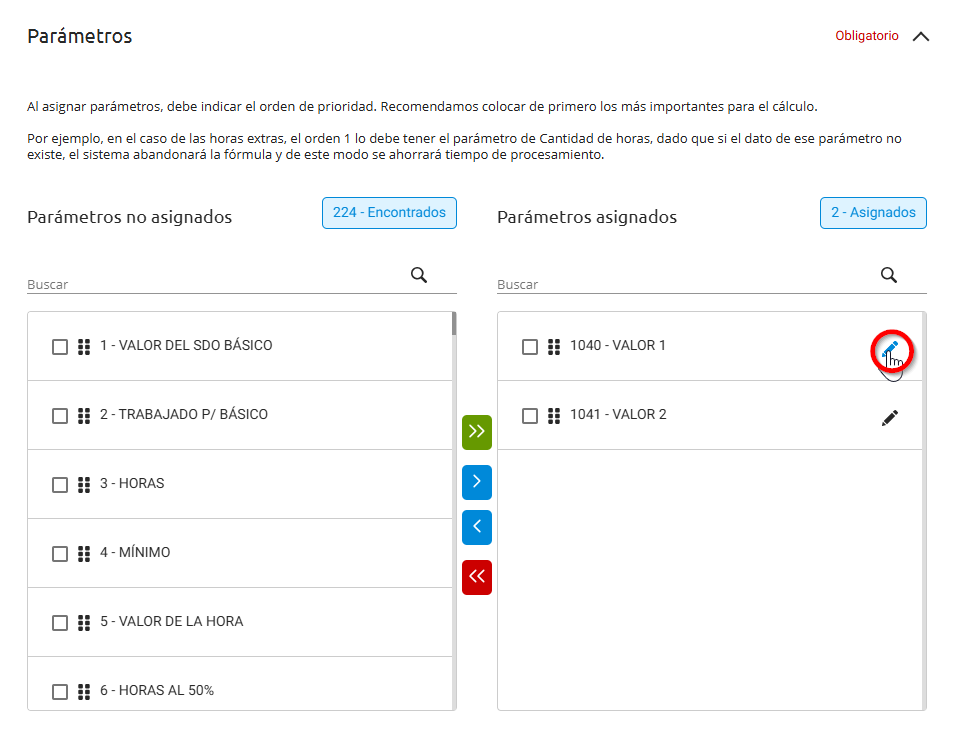The height and width of the screenshot is (734, 954).
Task: Click search magnifier in assigned parameters
Action: click(x=889, y=275)
